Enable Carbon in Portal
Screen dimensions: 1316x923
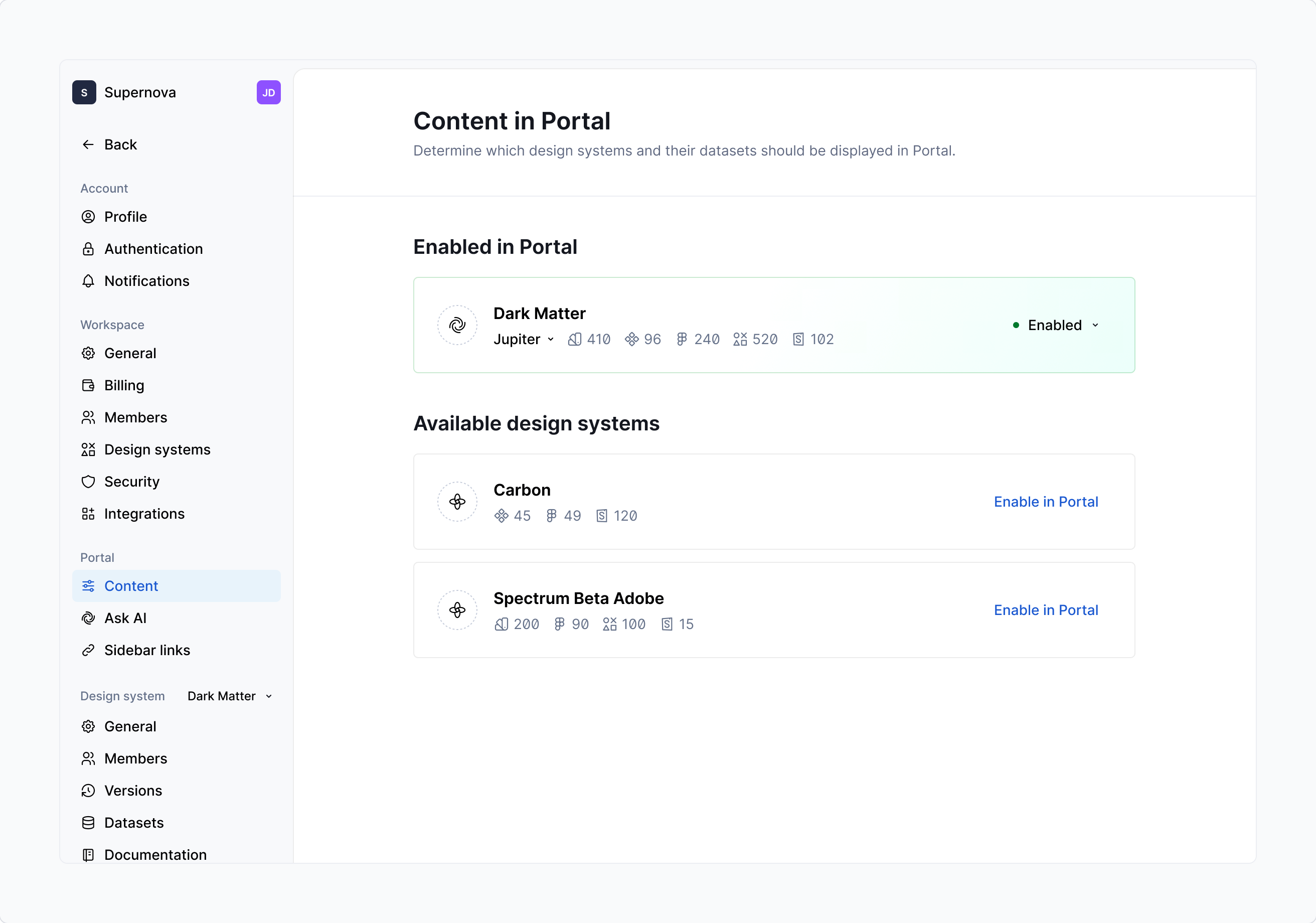click(x=1046, y=502)
